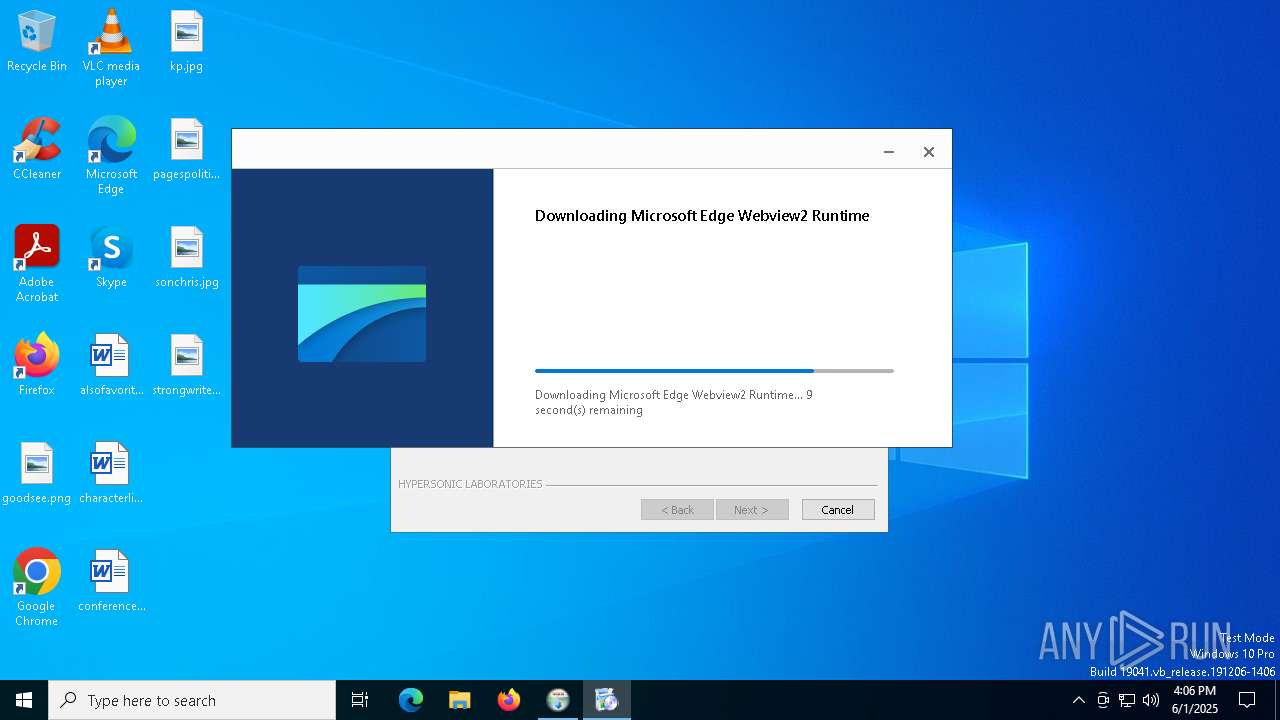1280x720 pixels.
Task: Select the sonchris.jpg file icon
Action: [186, 258]
